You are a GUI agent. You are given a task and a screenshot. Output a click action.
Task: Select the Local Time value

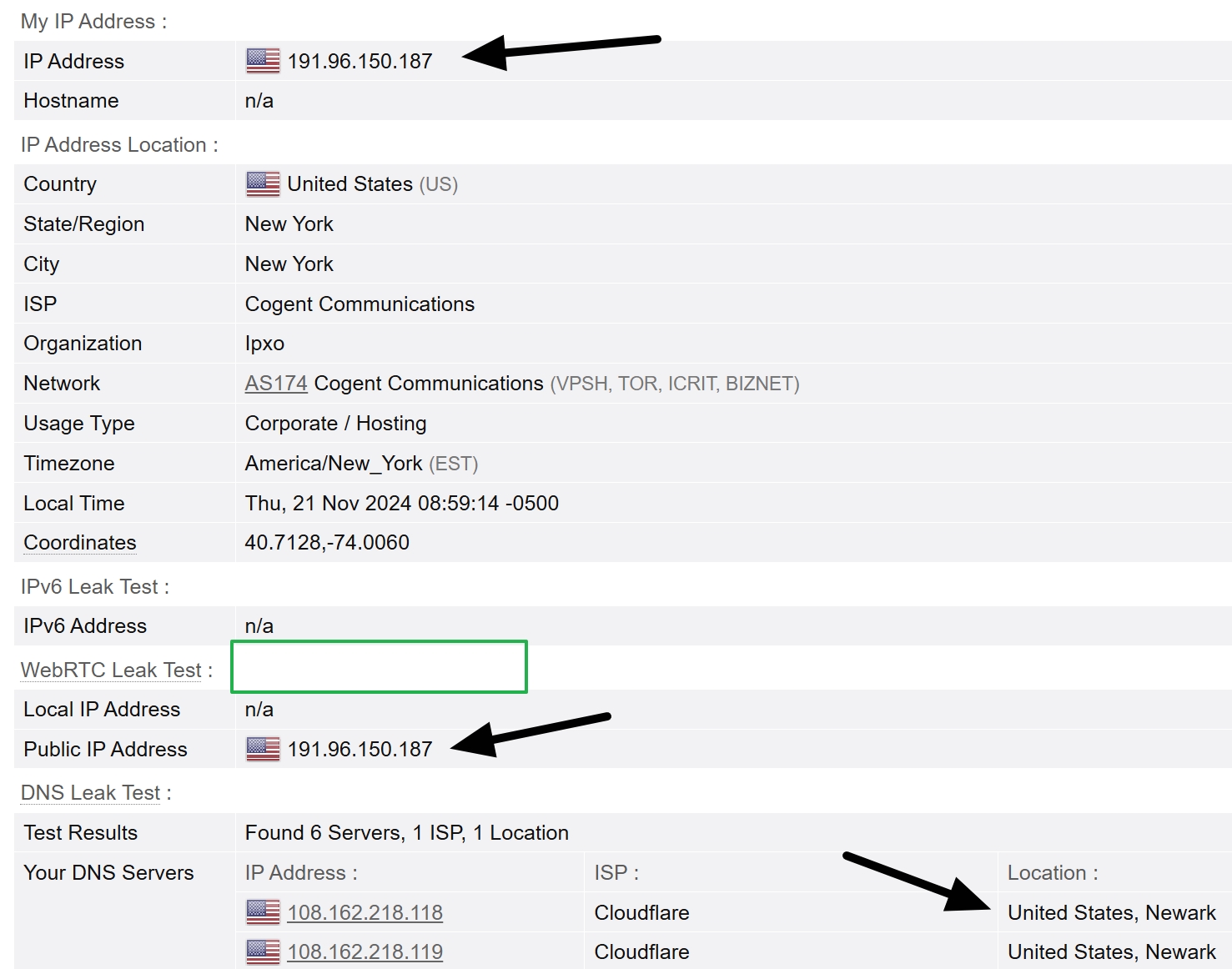(x=401, y=503)
